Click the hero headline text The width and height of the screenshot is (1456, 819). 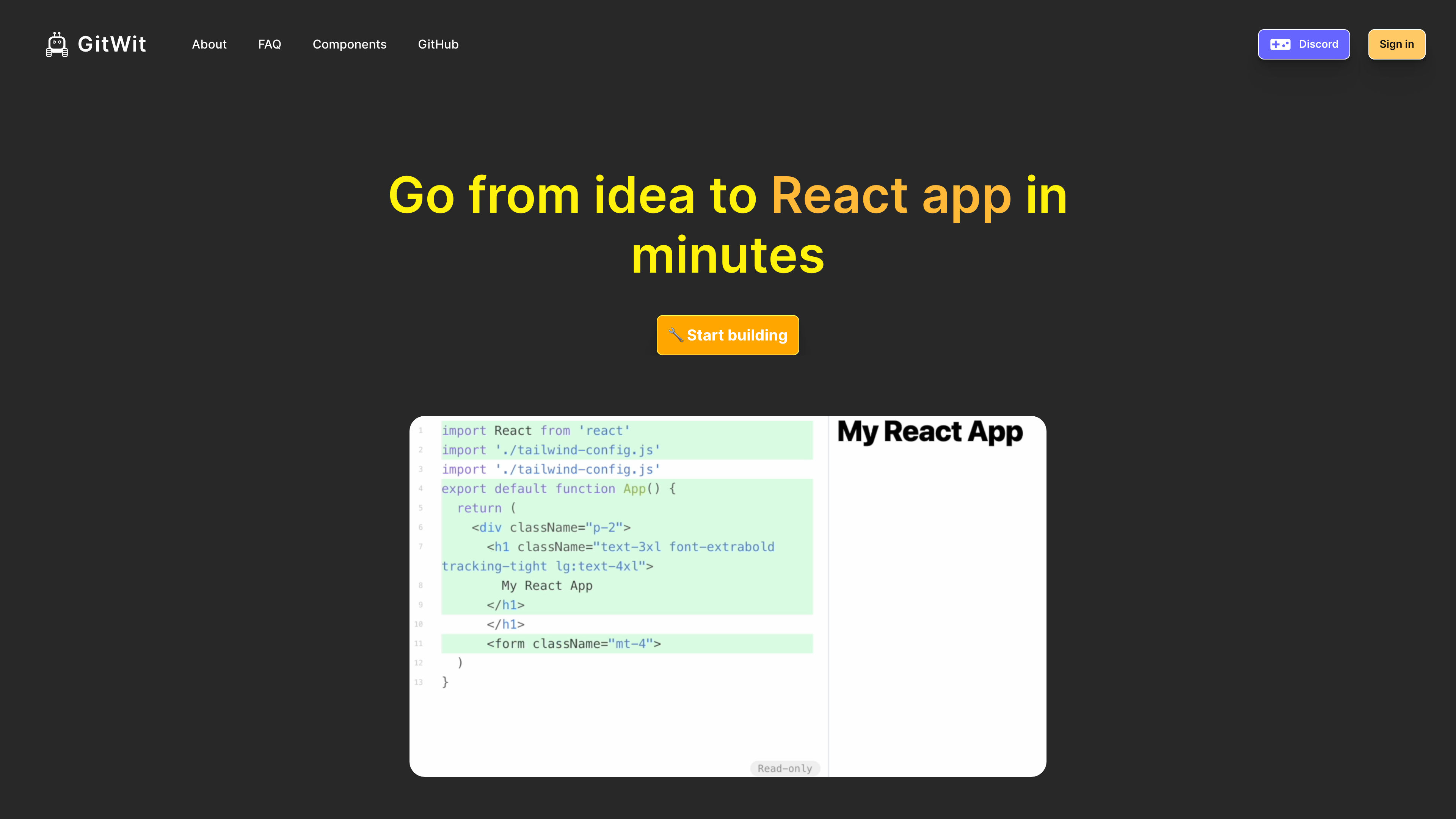[728, 225]
